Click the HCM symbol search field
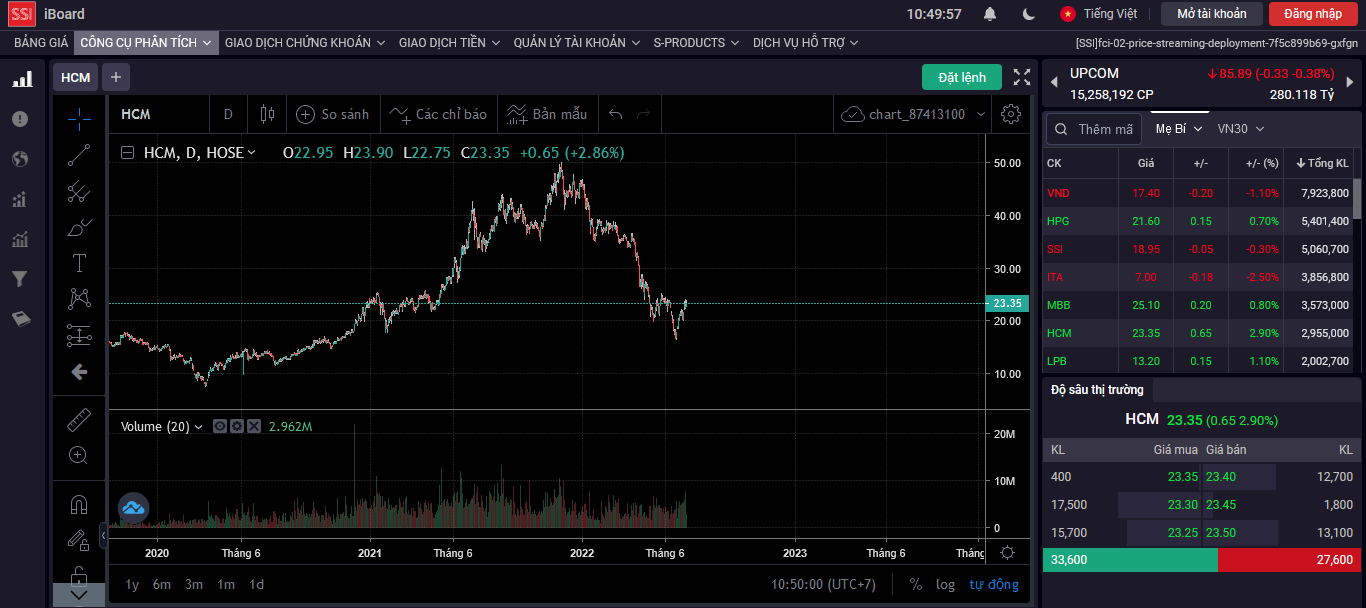1366x608 pixels. (x=157, y=114)
